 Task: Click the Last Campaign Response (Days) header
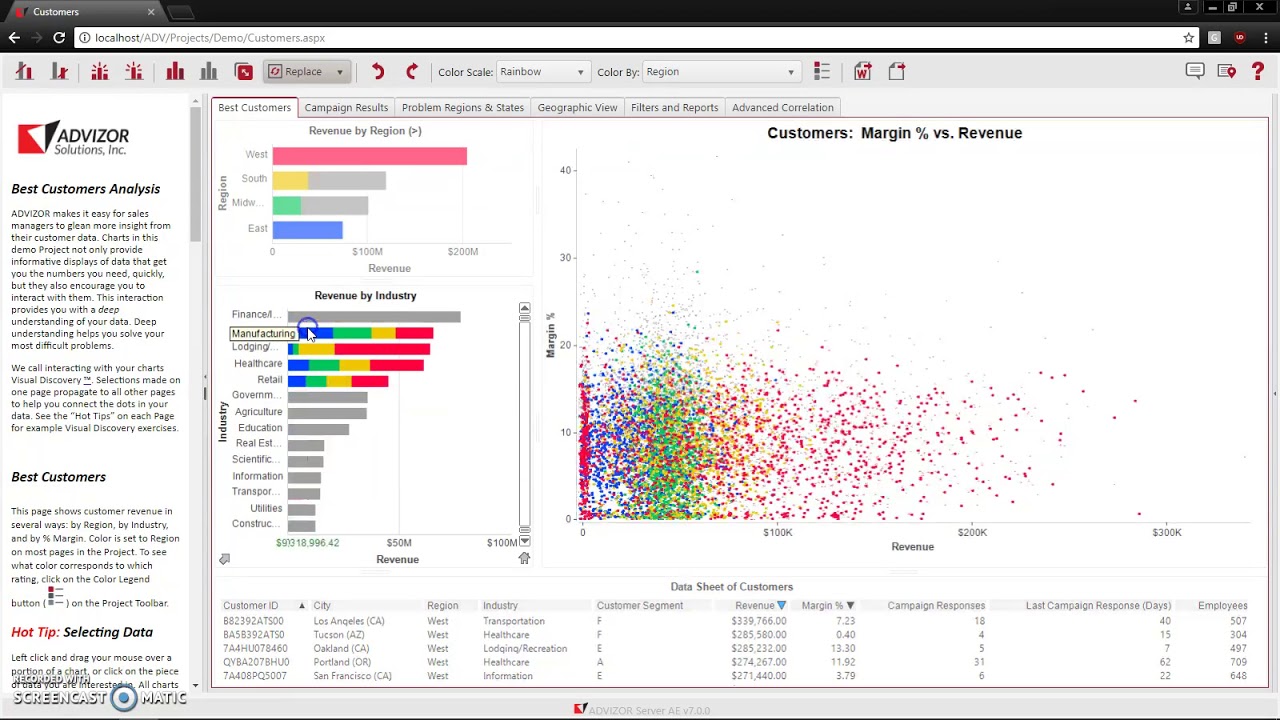click(1098, 605)
